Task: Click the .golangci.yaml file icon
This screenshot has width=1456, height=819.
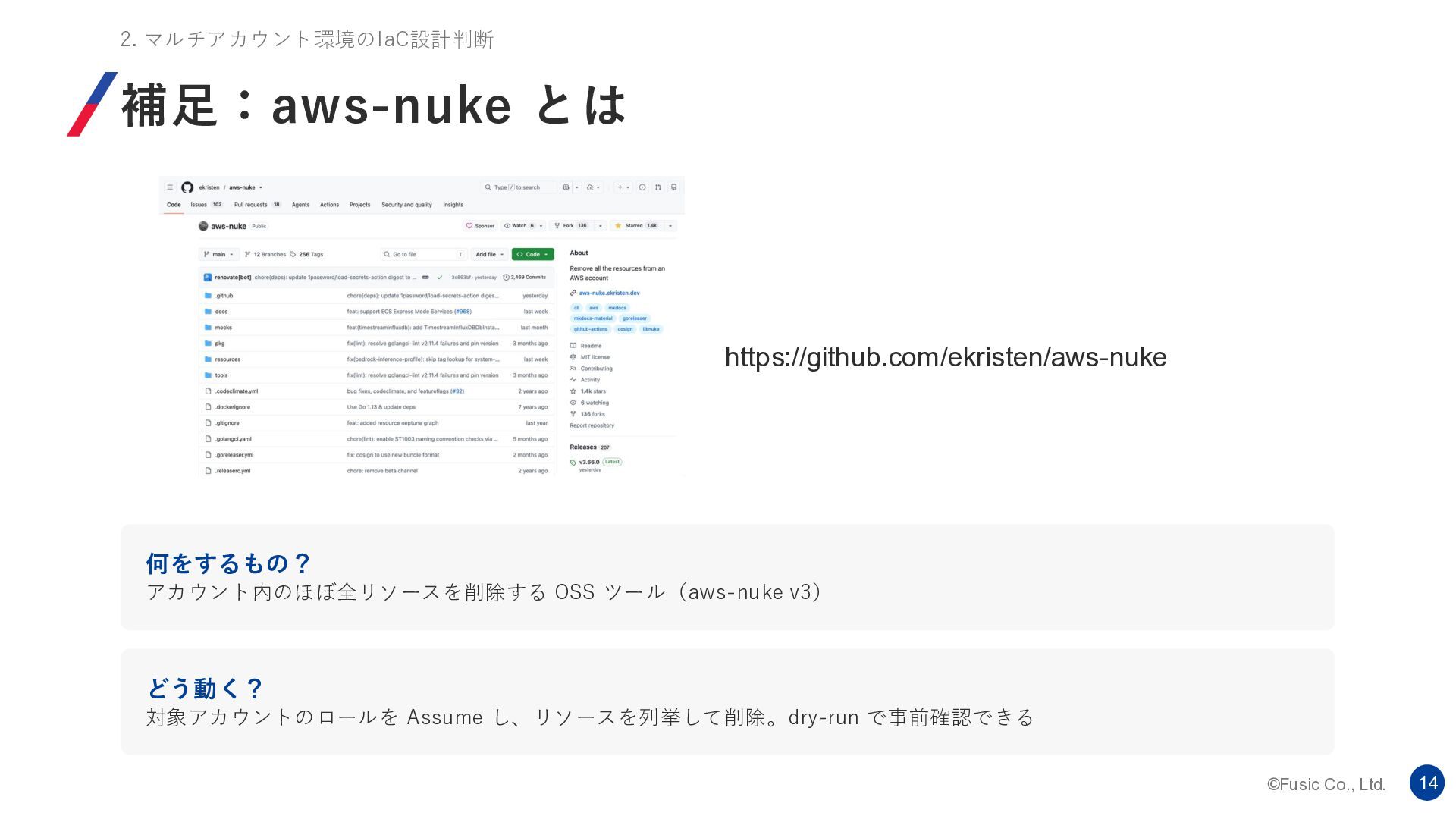Action: tap(208, 439)
